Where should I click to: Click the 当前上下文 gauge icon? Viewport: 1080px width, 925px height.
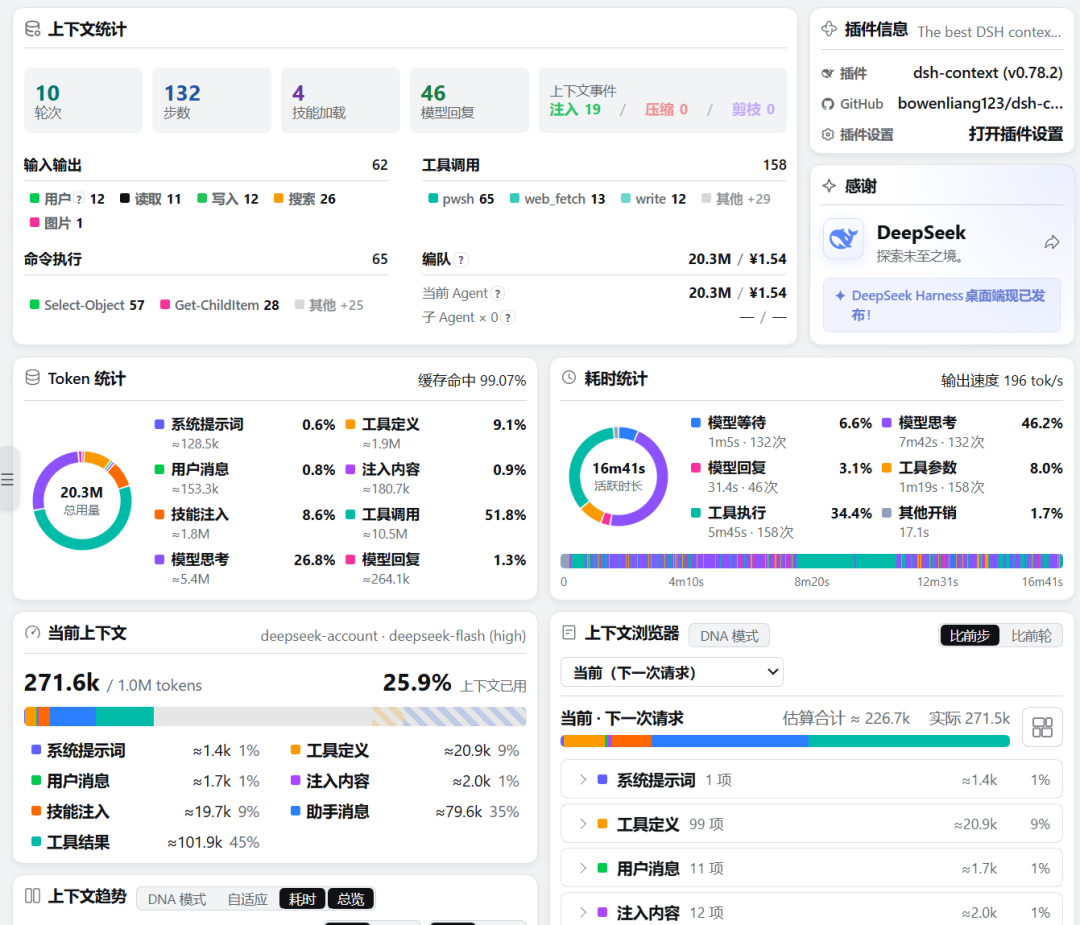pyautogui.click(x=32, y=632)
